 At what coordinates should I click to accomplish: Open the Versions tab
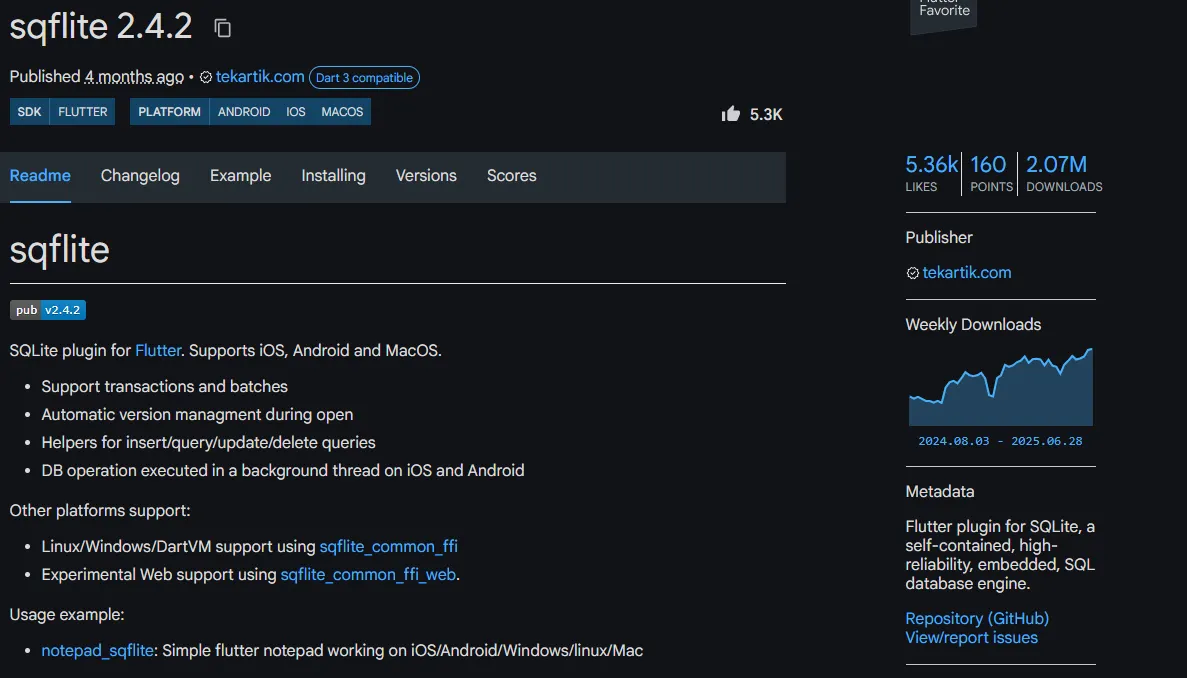click(426, 176)
